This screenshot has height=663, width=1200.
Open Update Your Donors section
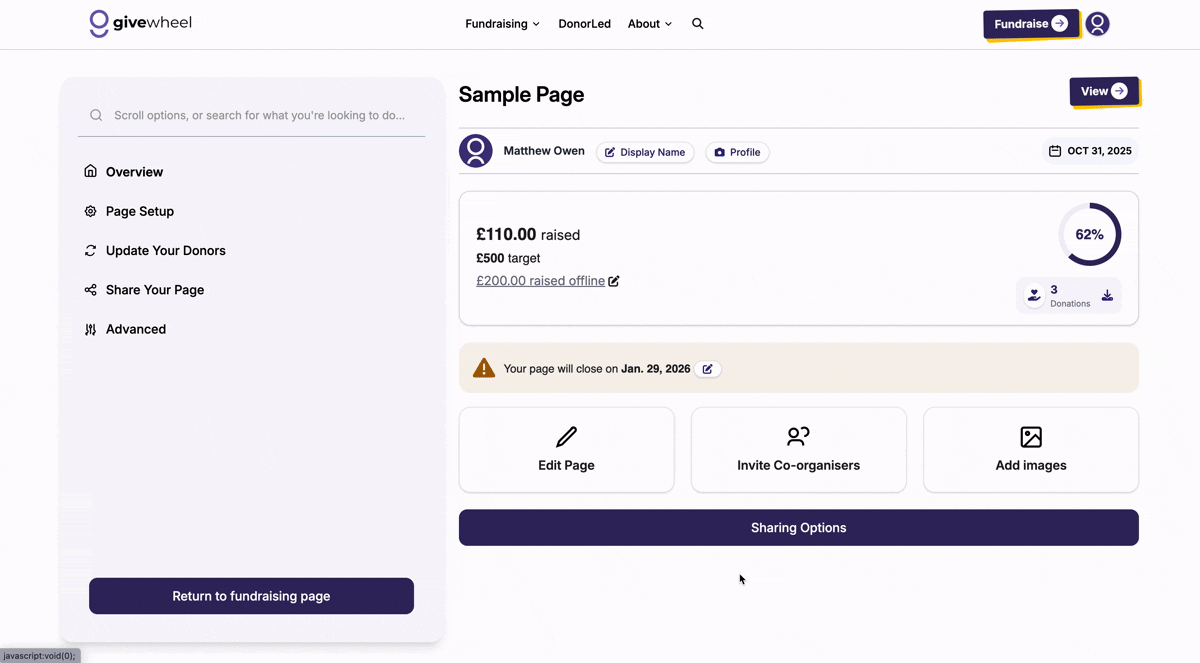click(166, 250)
